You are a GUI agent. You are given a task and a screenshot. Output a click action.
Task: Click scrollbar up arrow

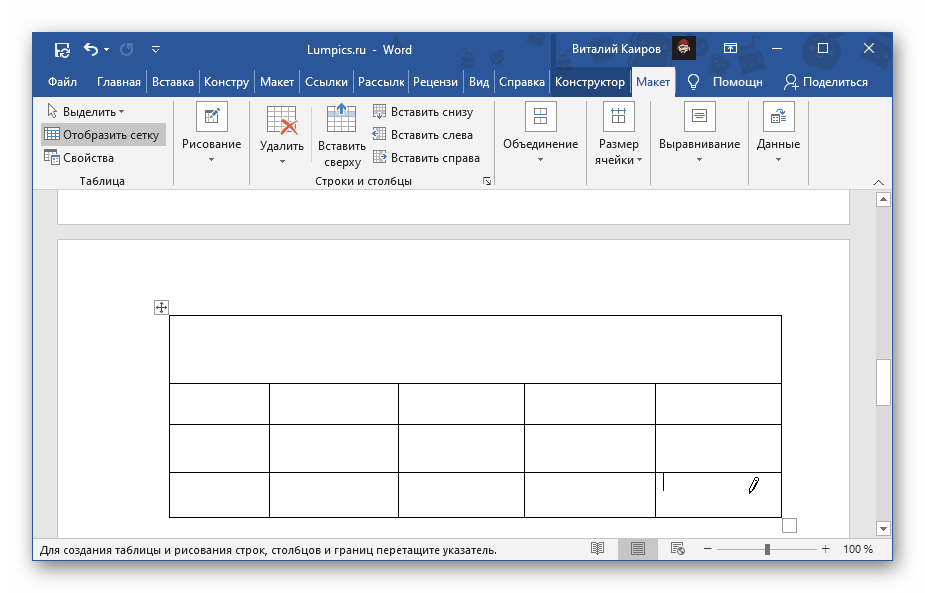(x=883, y=200)
